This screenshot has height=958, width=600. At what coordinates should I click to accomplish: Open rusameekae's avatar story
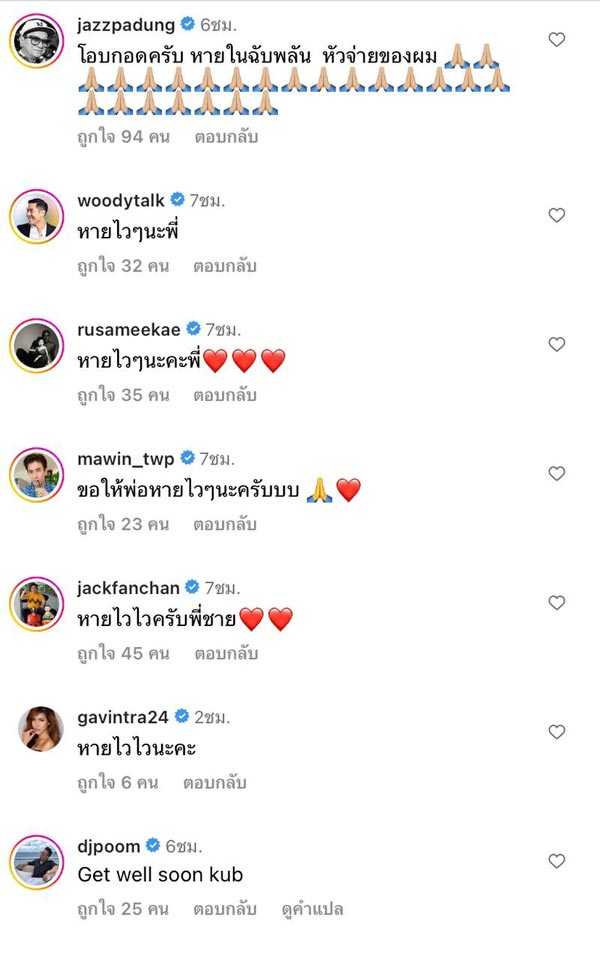click(x=37, y=345)
